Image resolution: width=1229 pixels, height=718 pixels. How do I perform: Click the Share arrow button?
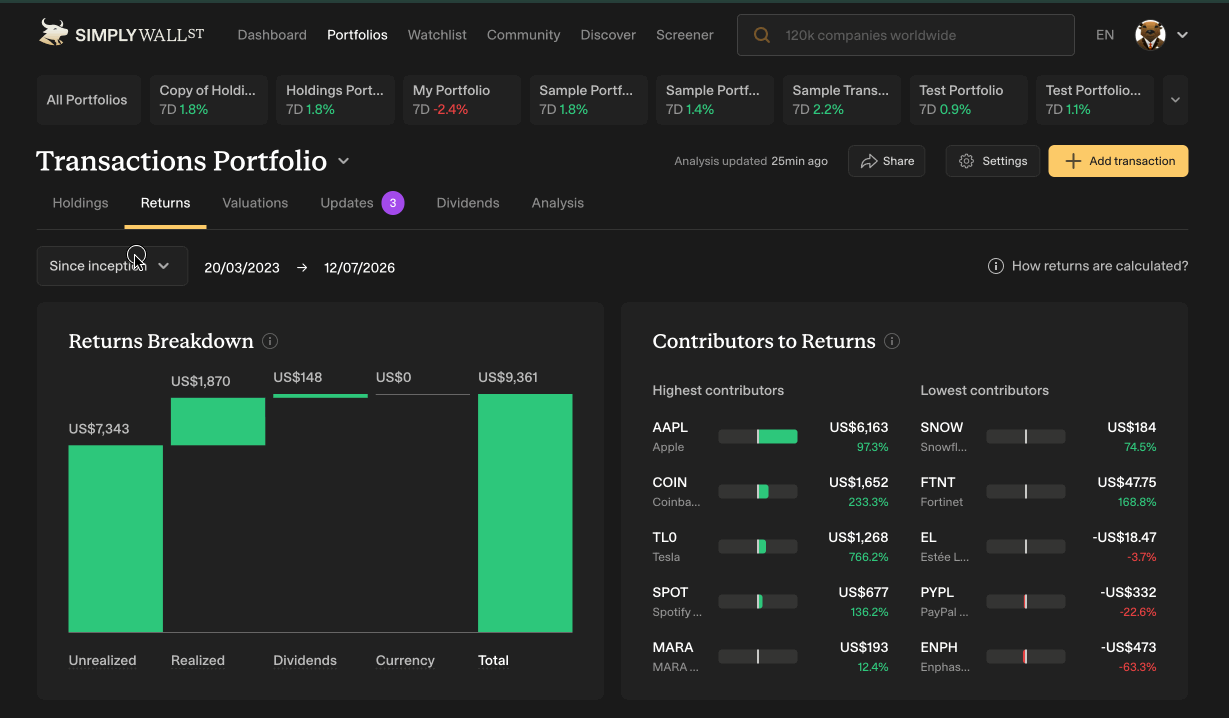pyautogui.click(x=887, y=161)
